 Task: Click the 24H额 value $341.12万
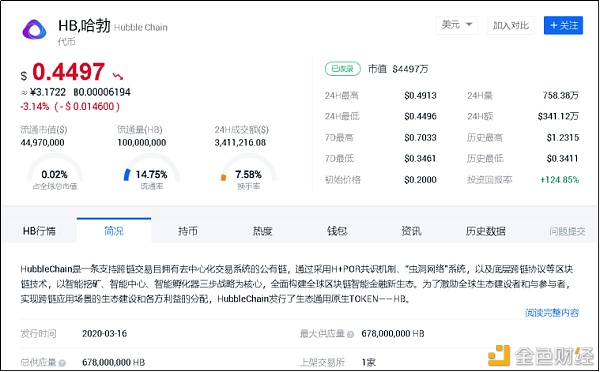(x=558, y=116)
